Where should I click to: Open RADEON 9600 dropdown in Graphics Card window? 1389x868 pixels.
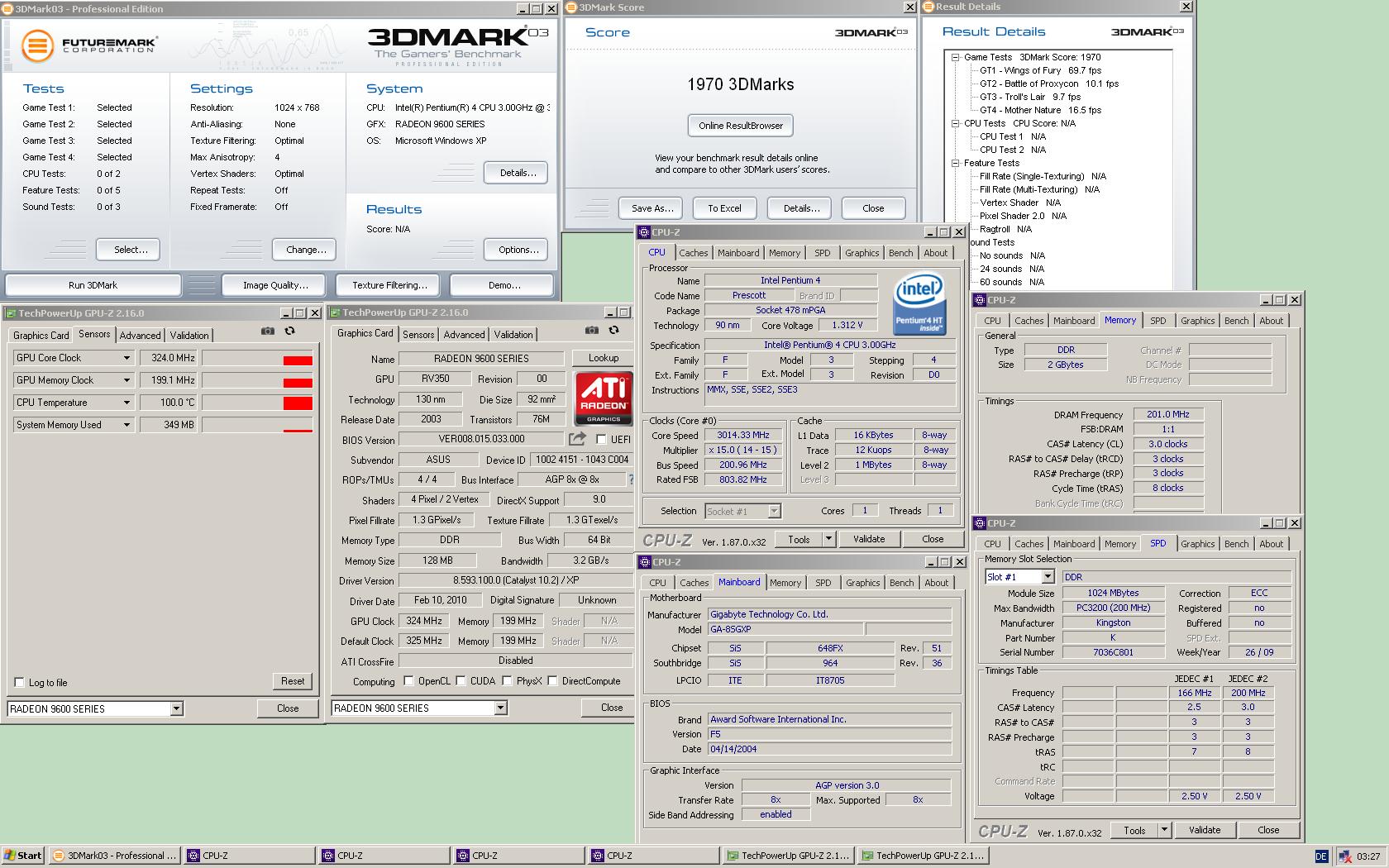pyautogui.click(x=500, y=708)
